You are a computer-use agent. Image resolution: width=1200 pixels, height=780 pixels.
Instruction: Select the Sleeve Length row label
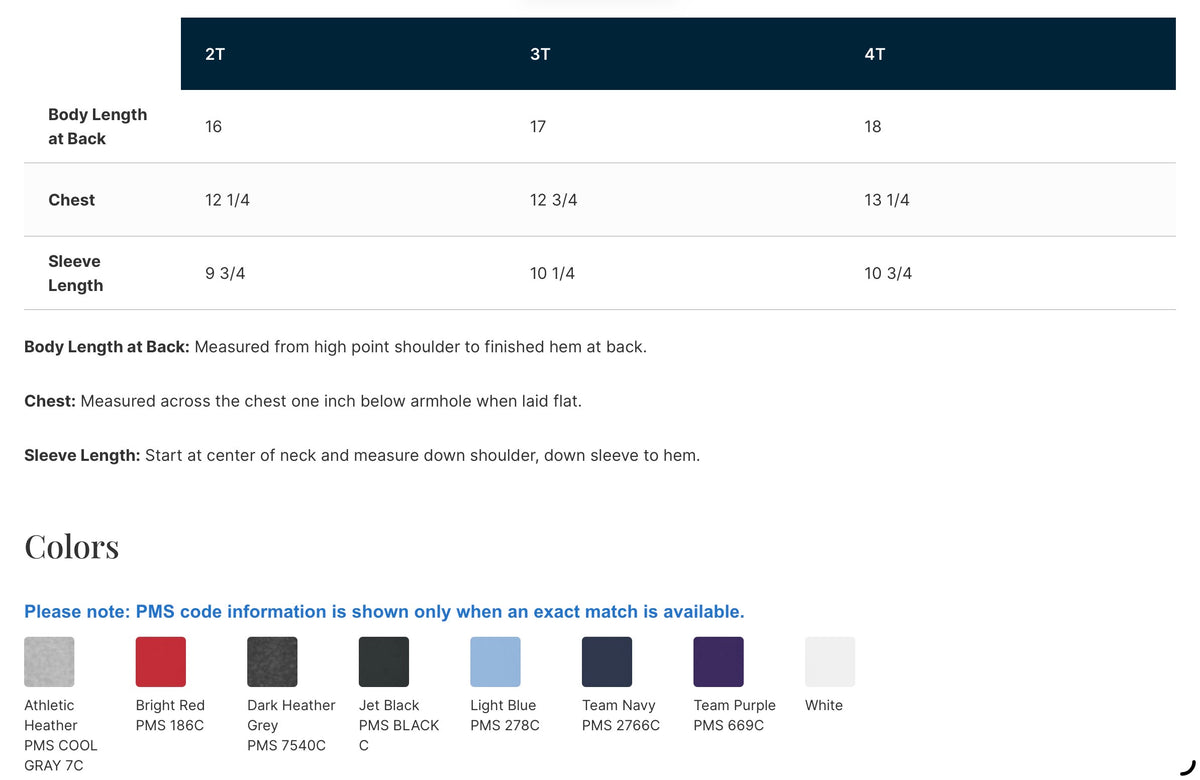click(x=75, y=273)
